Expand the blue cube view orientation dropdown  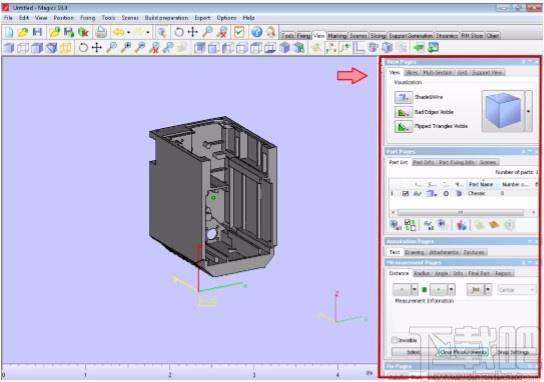528,111
